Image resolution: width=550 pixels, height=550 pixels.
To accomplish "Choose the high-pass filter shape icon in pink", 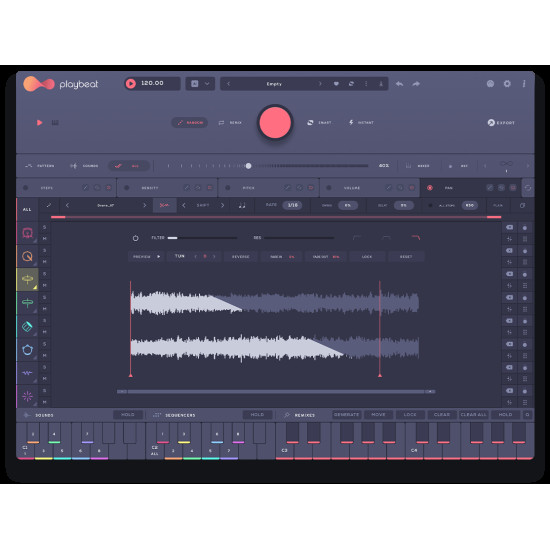I will (x=416, y=238).
